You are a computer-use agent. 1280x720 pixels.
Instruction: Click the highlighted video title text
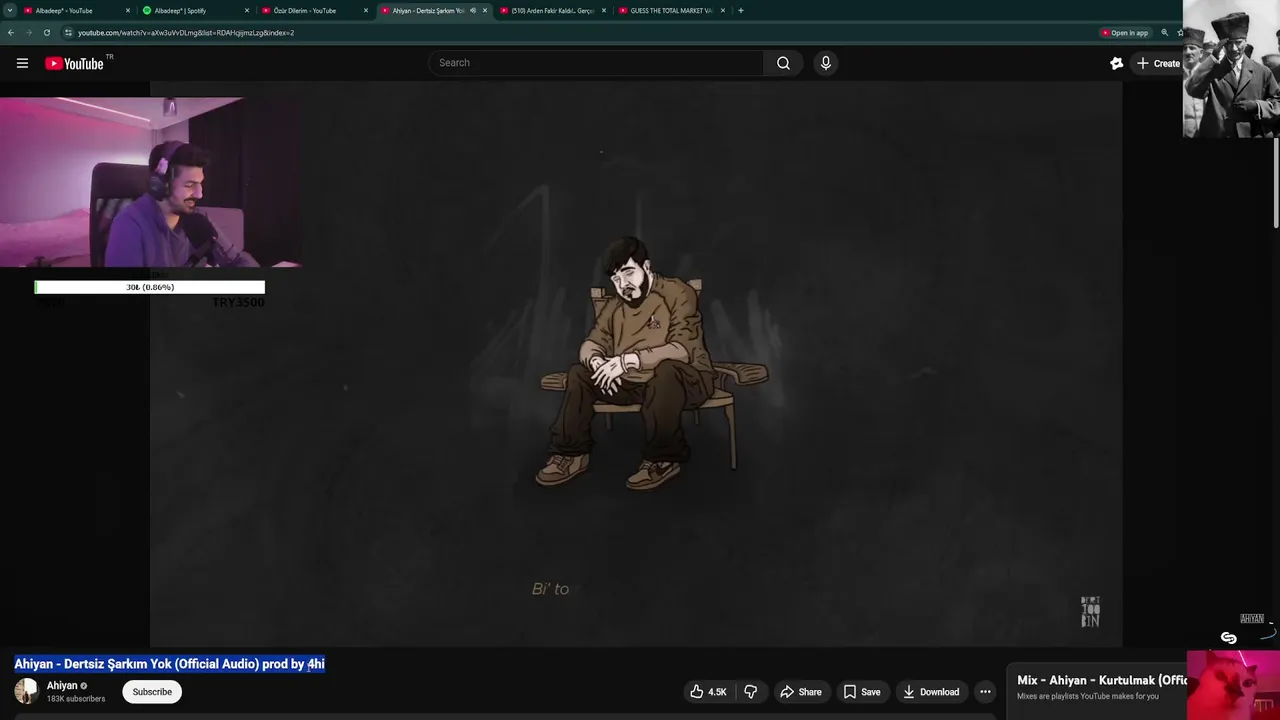coord(169,664)
